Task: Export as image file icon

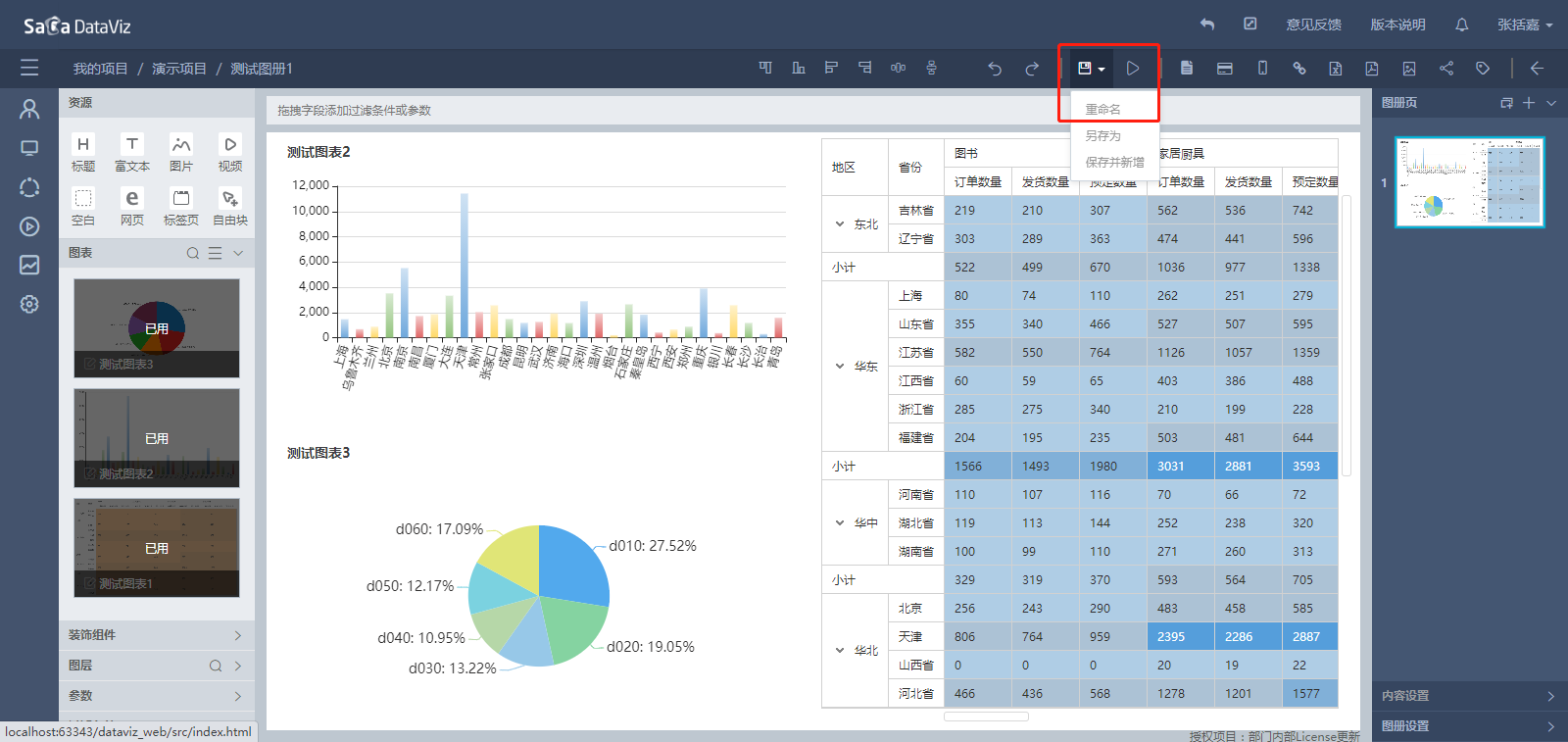Action: (x=1409, y=69)
